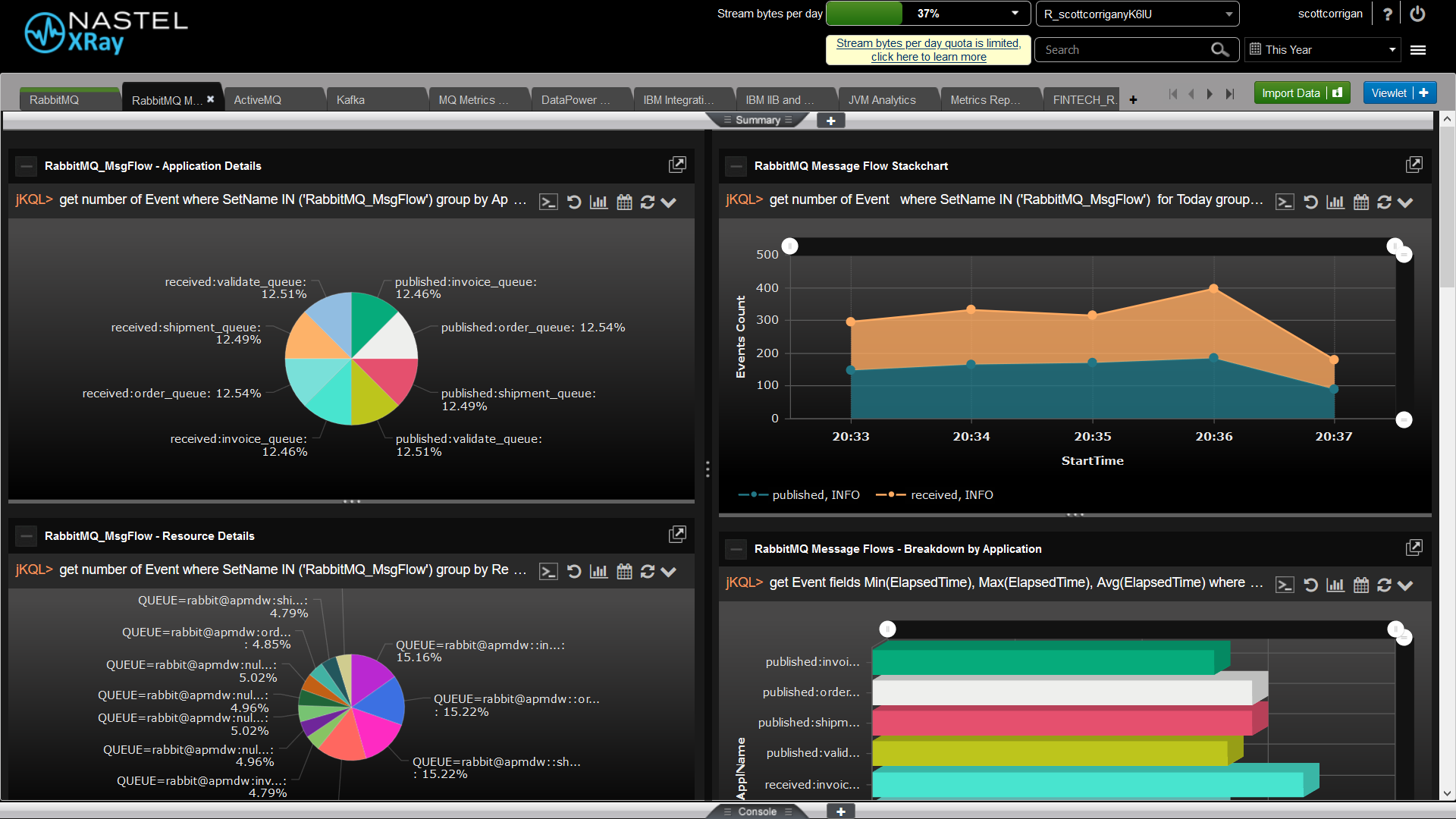Expand the Console panel handle
The height and width of the screenshot is (819, 1456).
758,811
